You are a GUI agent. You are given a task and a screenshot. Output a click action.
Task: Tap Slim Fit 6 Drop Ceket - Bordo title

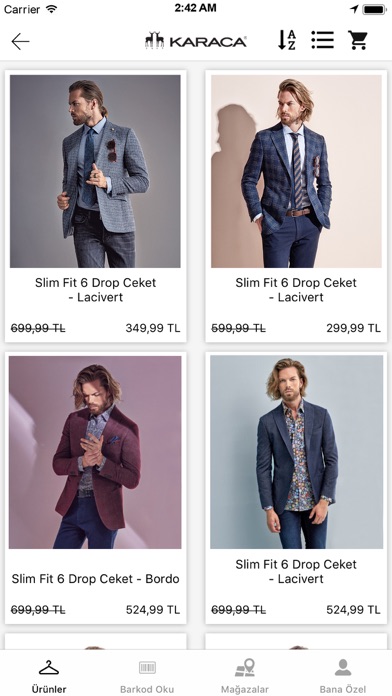(x=95, y=579)
